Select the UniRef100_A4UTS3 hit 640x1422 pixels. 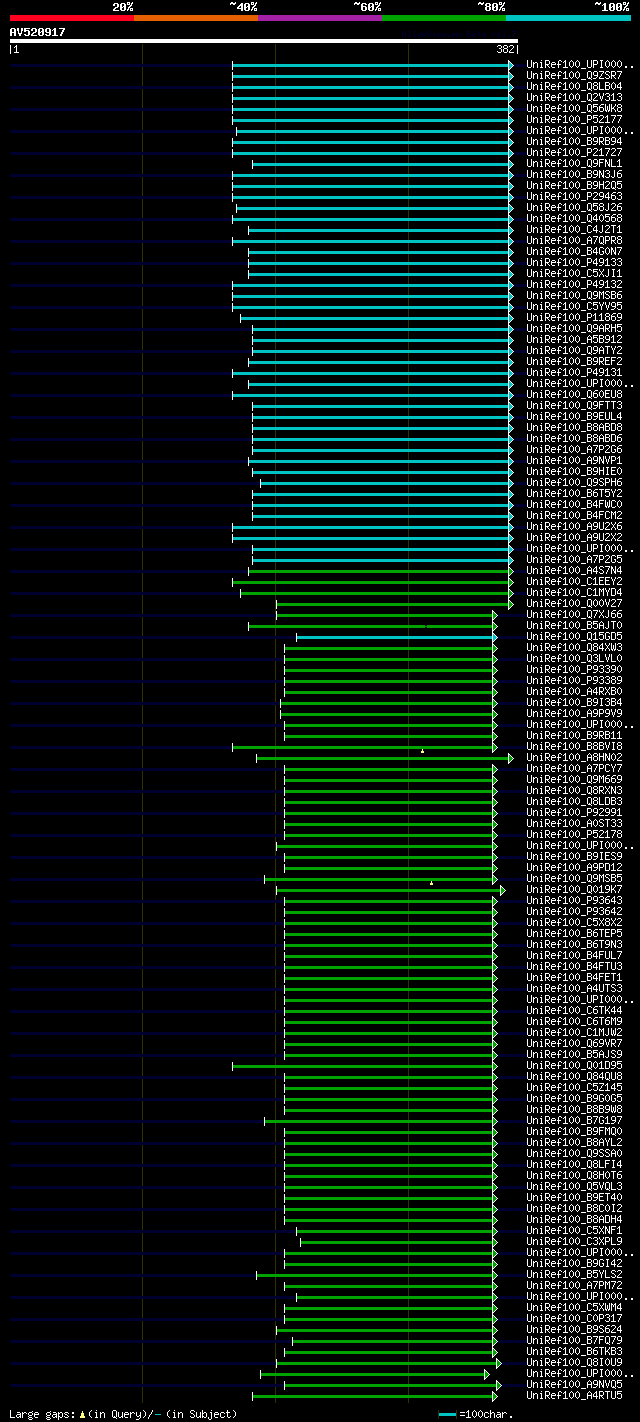coord(574,989)
